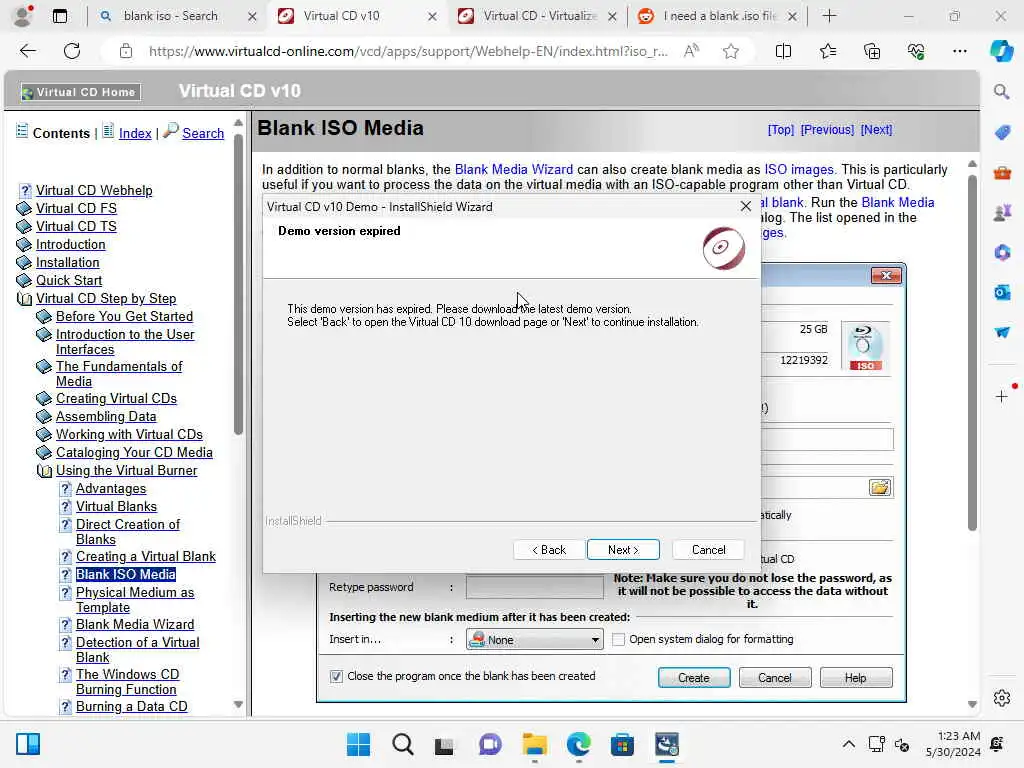This screenshot has height=768, width=1024.
Task: Collapse Using the Virtual Burner book icon
Action: coord(44,470)
